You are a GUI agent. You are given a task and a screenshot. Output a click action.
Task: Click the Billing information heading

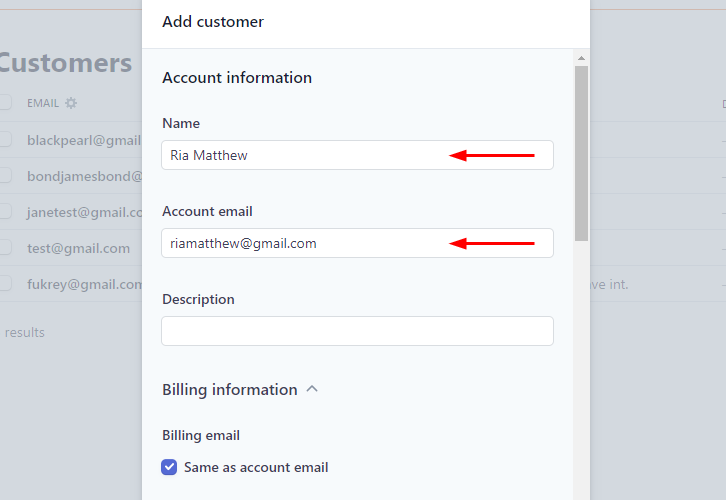230,389
